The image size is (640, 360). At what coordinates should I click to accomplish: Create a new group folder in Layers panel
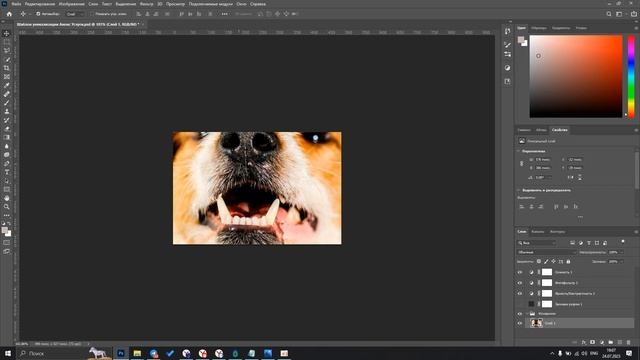(x=611, y=342)
